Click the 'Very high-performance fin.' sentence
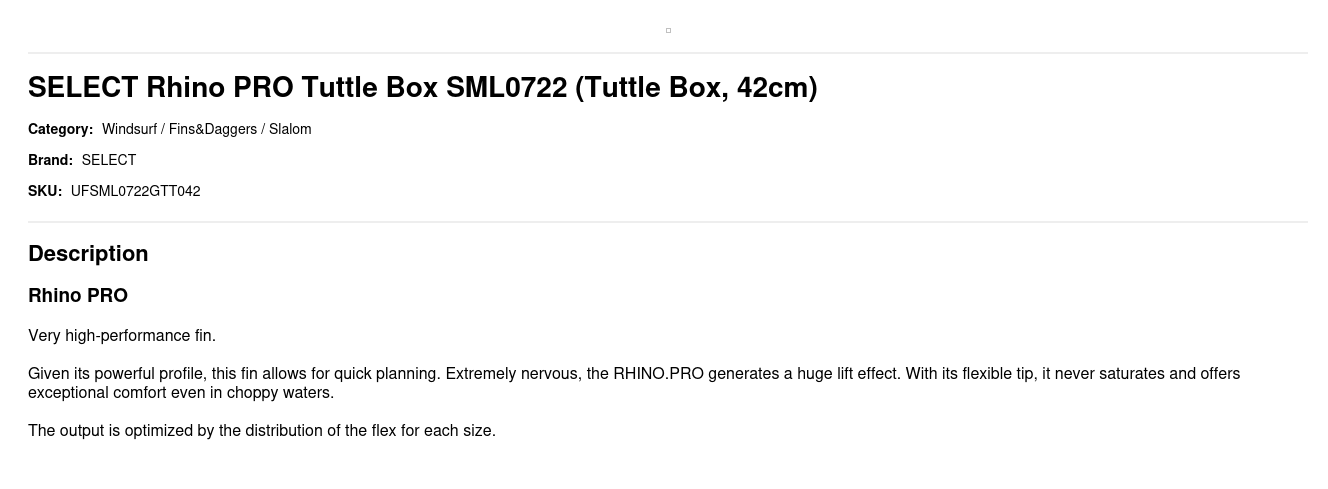 [x=122, y=336]
